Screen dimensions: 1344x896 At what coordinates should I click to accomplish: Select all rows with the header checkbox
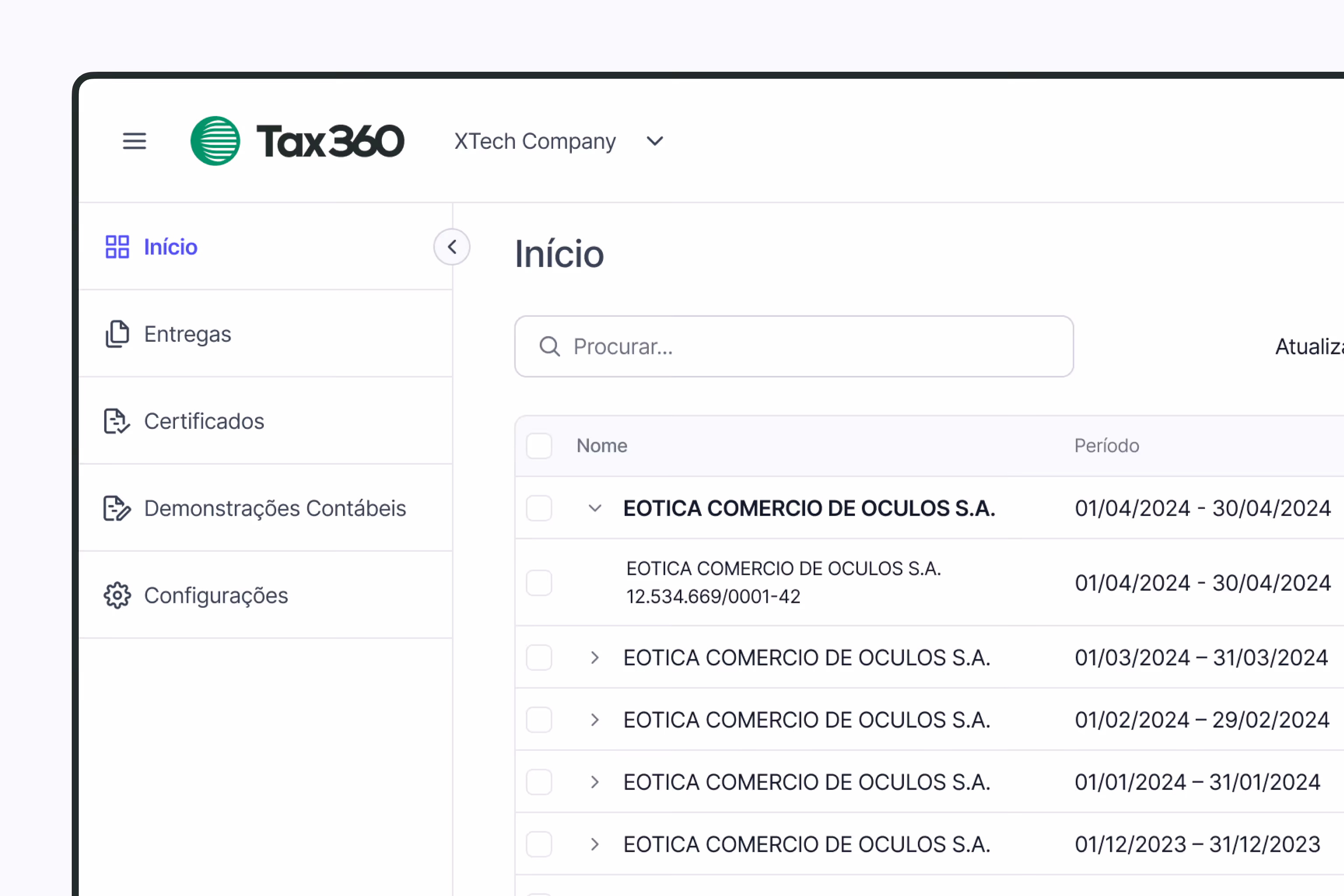pyautogui.click(x=539, y=446)
